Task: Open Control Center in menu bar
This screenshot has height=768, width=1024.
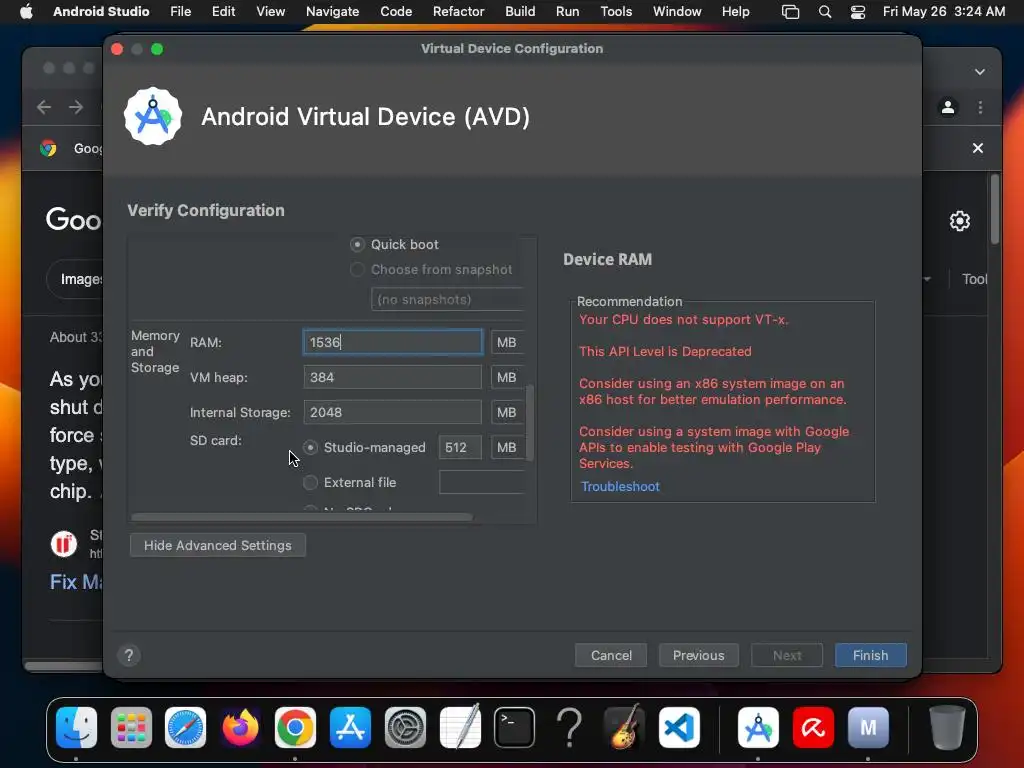Action: coord(857,12)
